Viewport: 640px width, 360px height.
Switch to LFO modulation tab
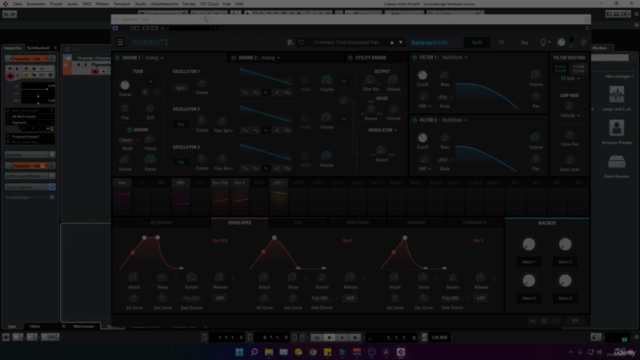(x=298, y=223)
